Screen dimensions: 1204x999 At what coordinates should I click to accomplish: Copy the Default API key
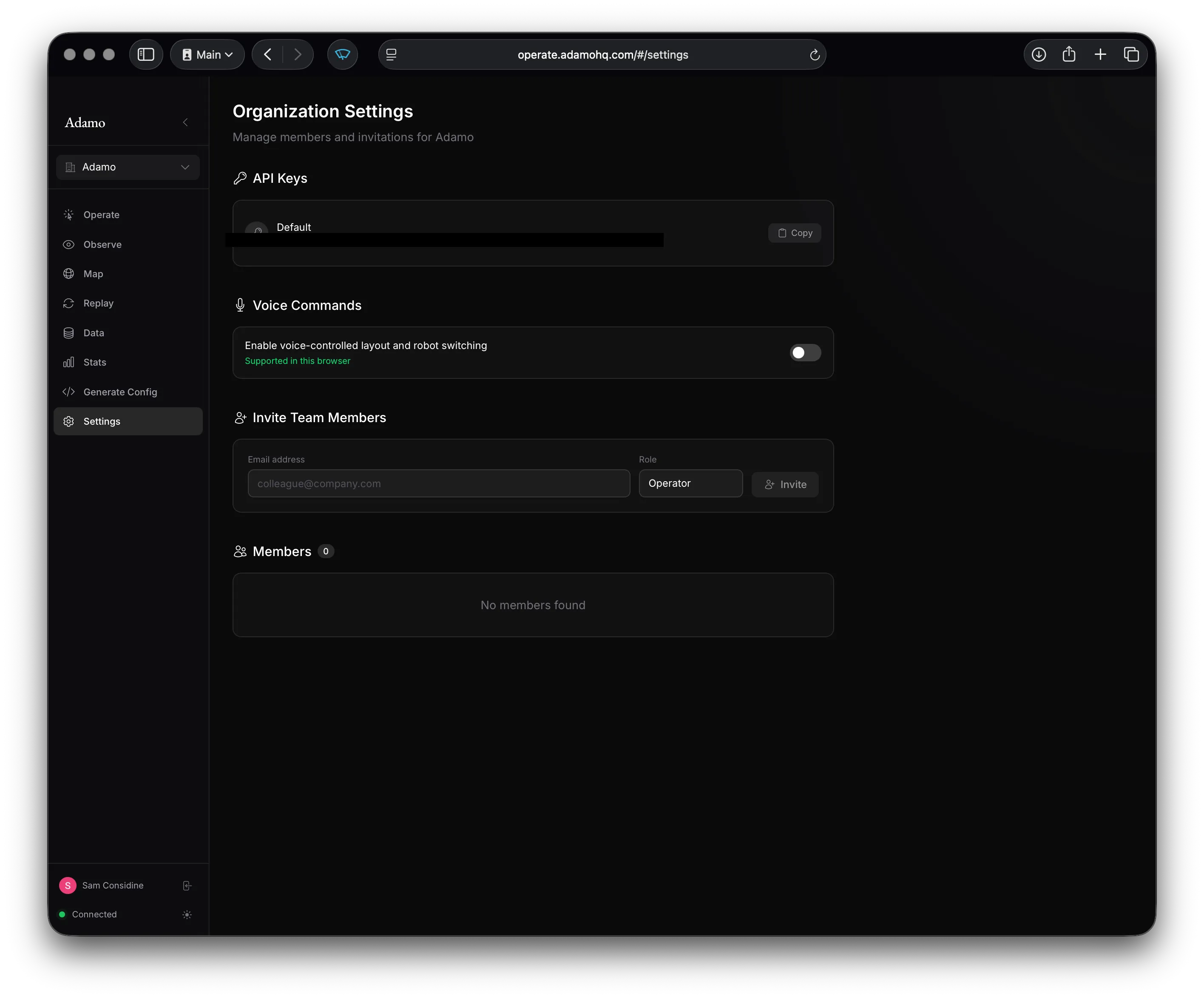click(795, 233)
